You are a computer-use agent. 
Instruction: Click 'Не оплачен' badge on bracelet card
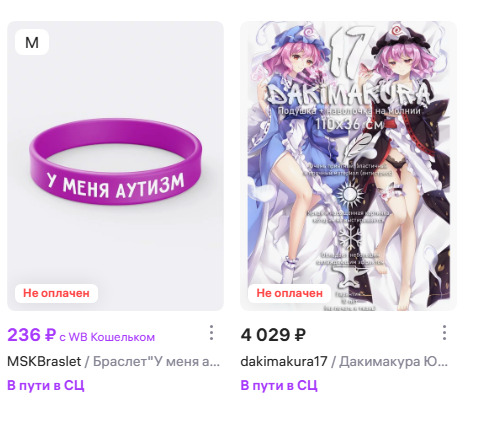[x=56, y=293]
